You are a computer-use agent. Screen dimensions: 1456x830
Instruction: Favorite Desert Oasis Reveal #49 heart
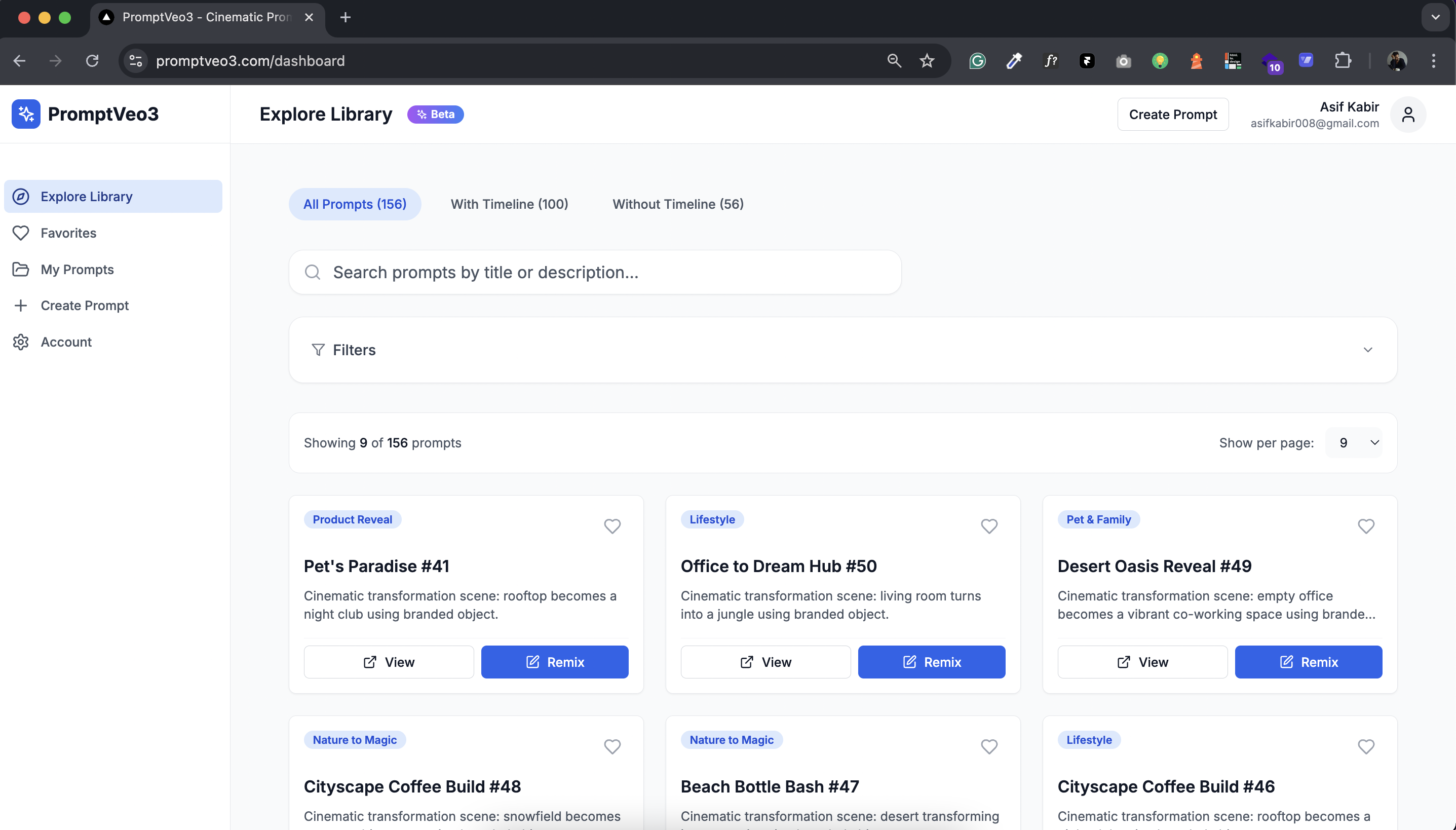[1366, 526]
